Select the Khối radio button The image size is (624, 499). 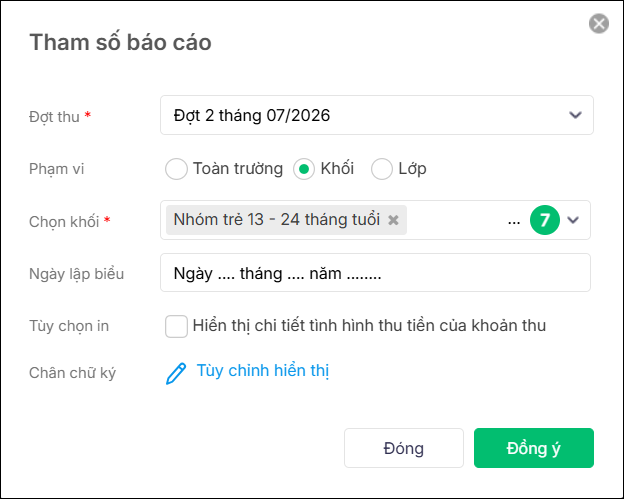[x=304, y=169]
